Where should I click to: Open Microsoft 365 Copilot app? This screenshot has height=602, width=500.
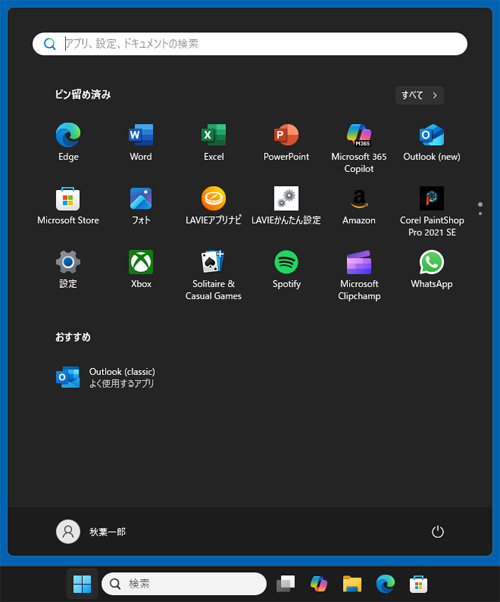tap(359, 147)
